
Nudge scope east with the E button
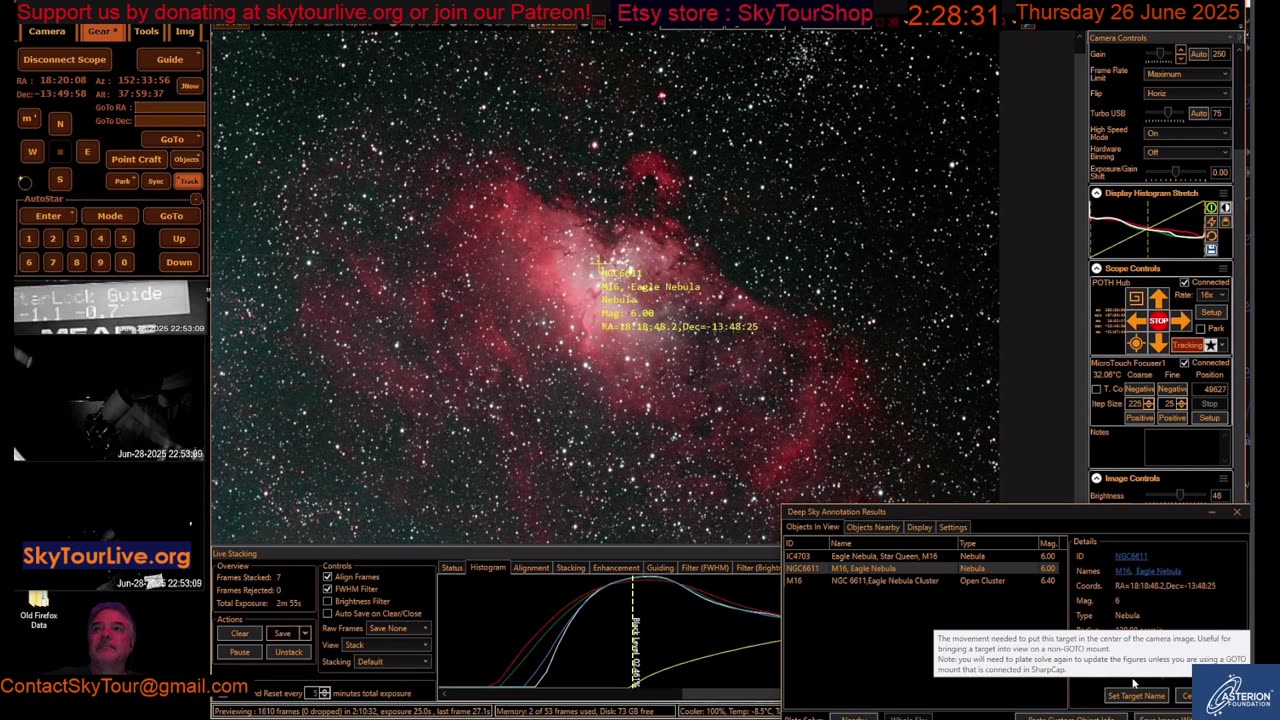pyautogui.click(x=87, y=152)
